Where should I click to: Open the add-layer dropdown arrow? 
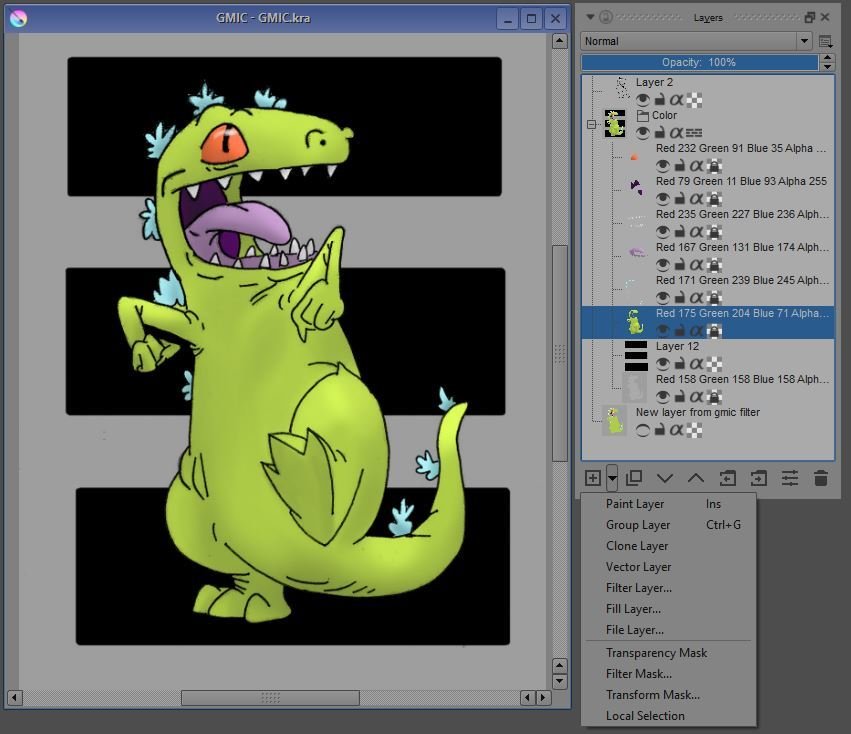click(x=612, y=478)
